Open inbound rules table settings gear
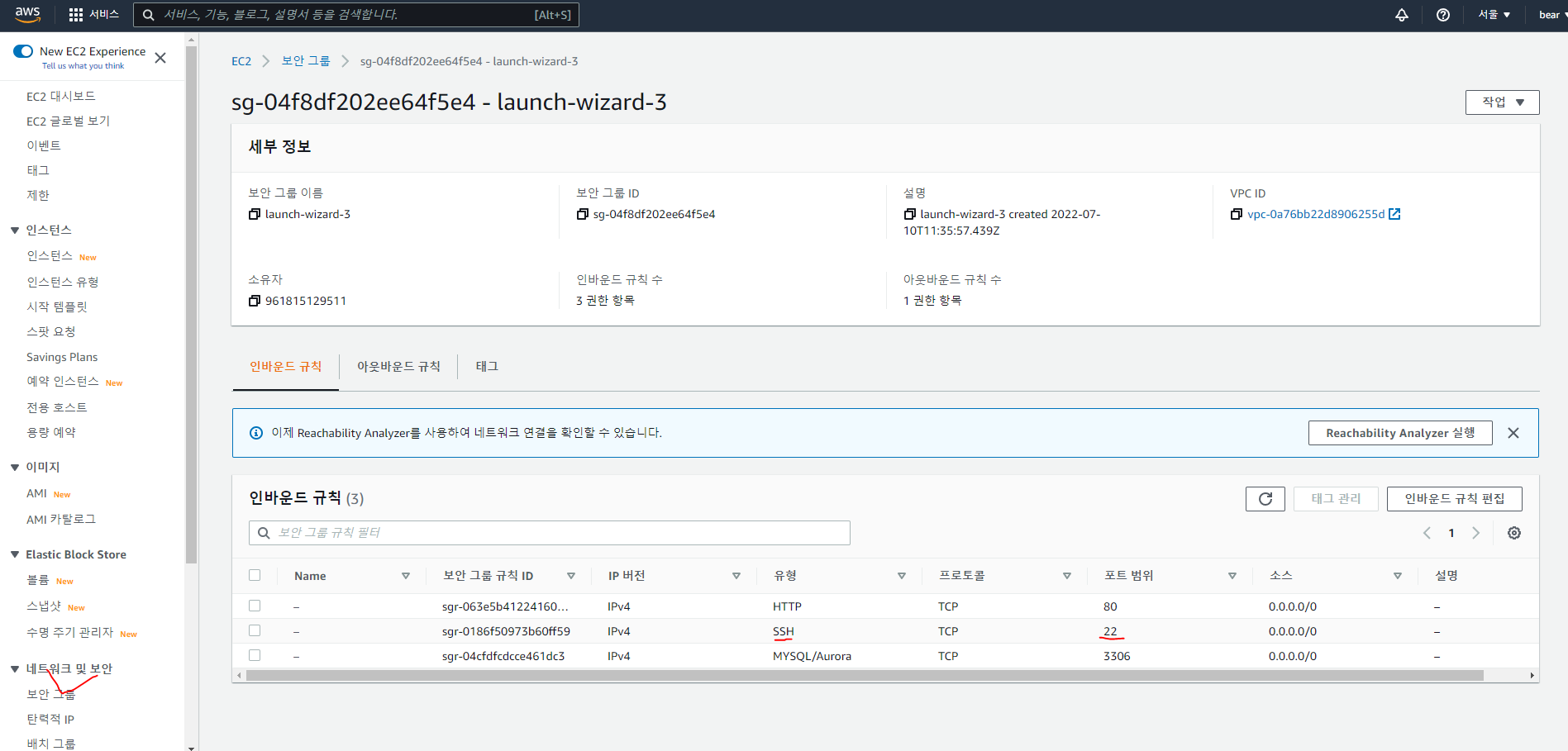The width and height of the screenshot is (1568, 751). click(x=1514, y=533)
